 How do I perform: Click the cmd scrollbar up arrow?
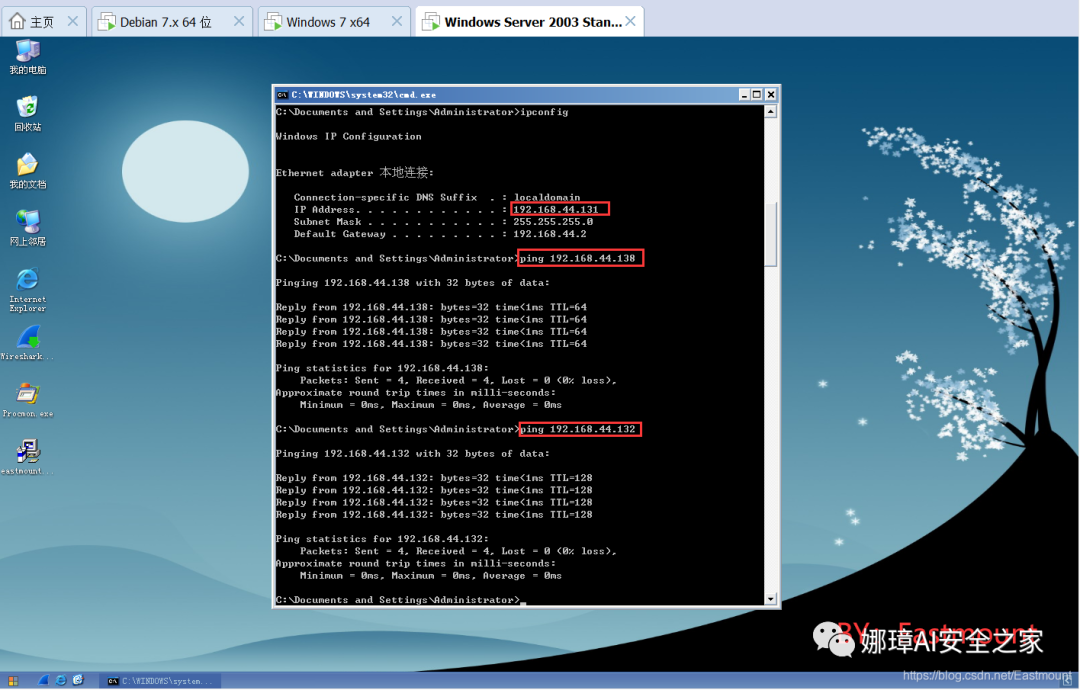[771, 112]
